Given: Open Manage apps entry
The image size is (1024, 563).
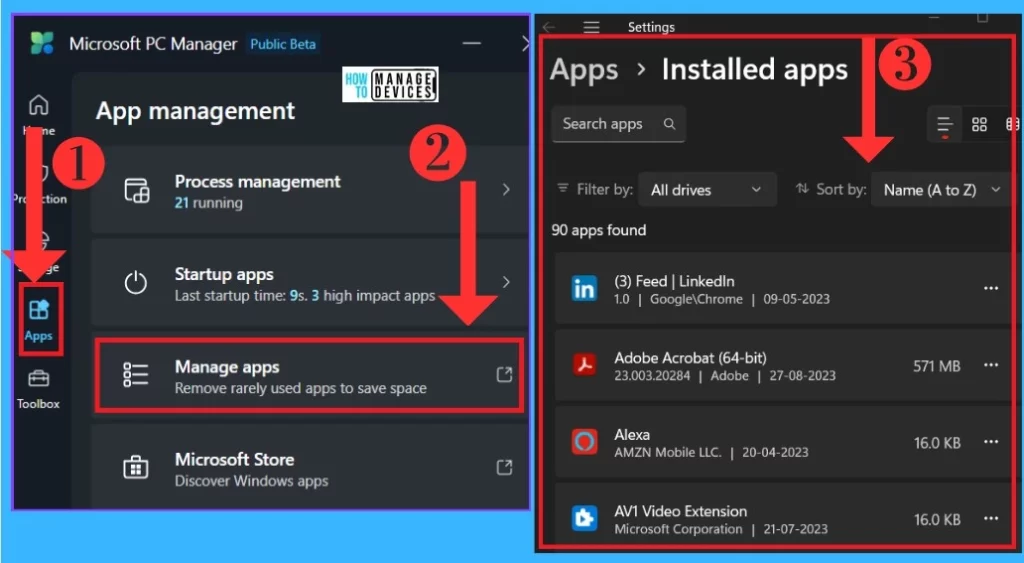Looking at the screenshot, I should pyautogui.click(x=309, y=376).
